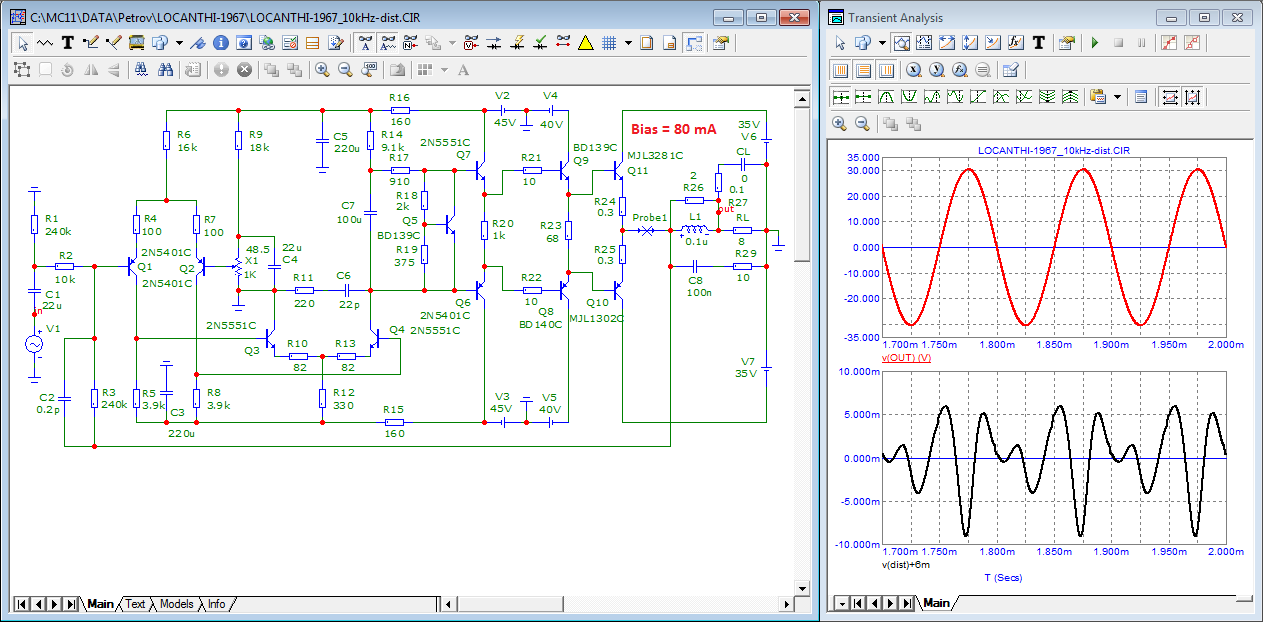Click the v(OUT) (V) plot label
The image size is (1263, 622).
click(906, 357)
